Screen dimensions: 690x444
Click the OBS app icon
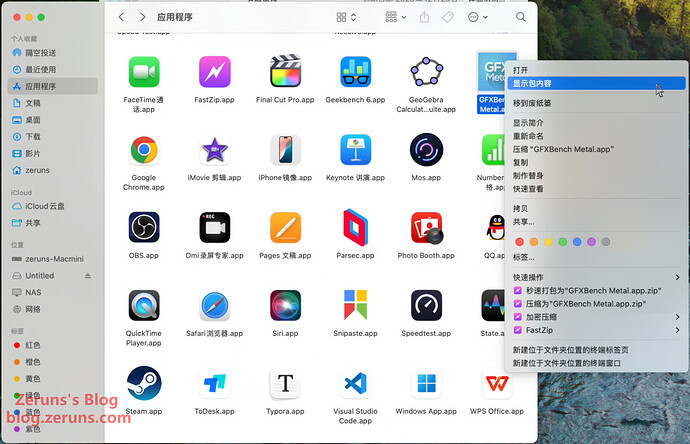(x=144, y=227)
